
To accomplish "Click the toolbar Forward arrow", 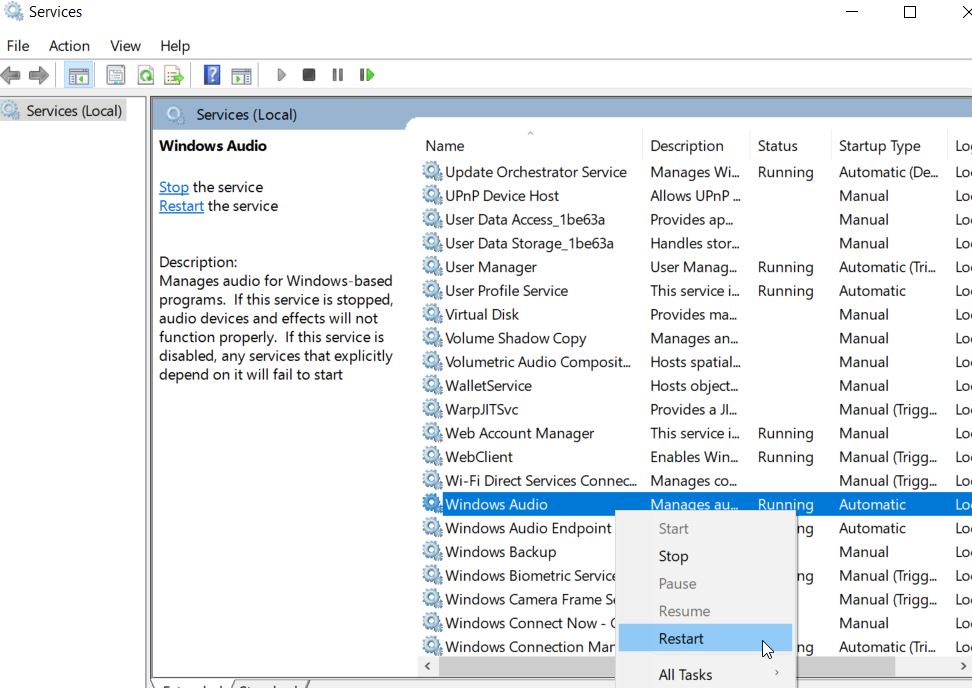I will point(38,76).
